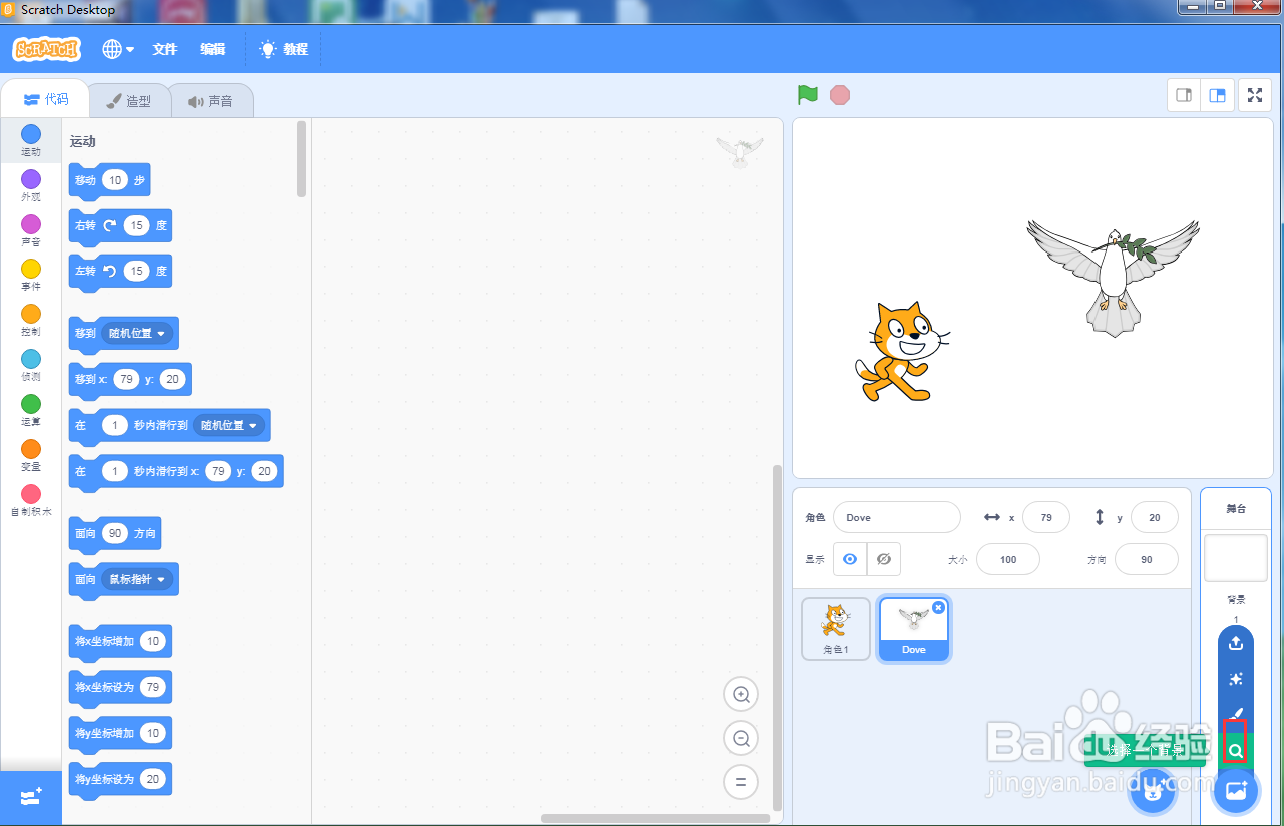
Task: Open 随机位置 dropdown in 移到 block
Action: click(x=138, y=333)
